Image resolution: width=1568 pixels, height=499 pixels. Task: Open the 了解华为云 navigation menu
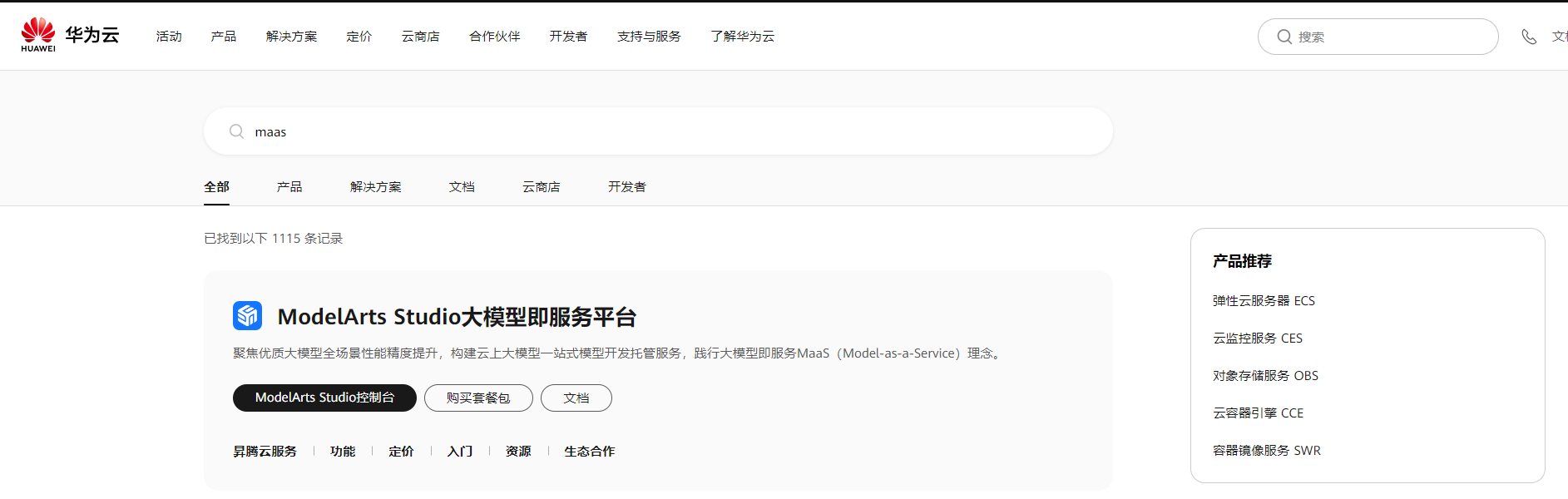(x=743, y=37)
